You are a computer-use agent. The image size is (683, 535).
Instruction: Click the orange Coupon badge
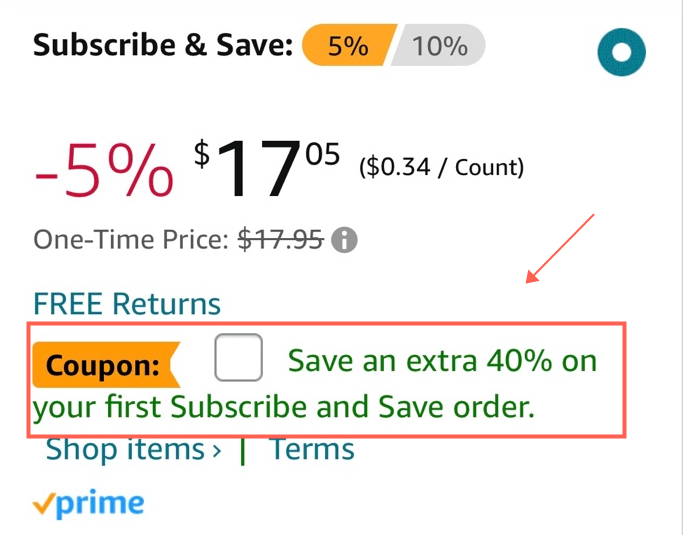[x=103, y=365]
